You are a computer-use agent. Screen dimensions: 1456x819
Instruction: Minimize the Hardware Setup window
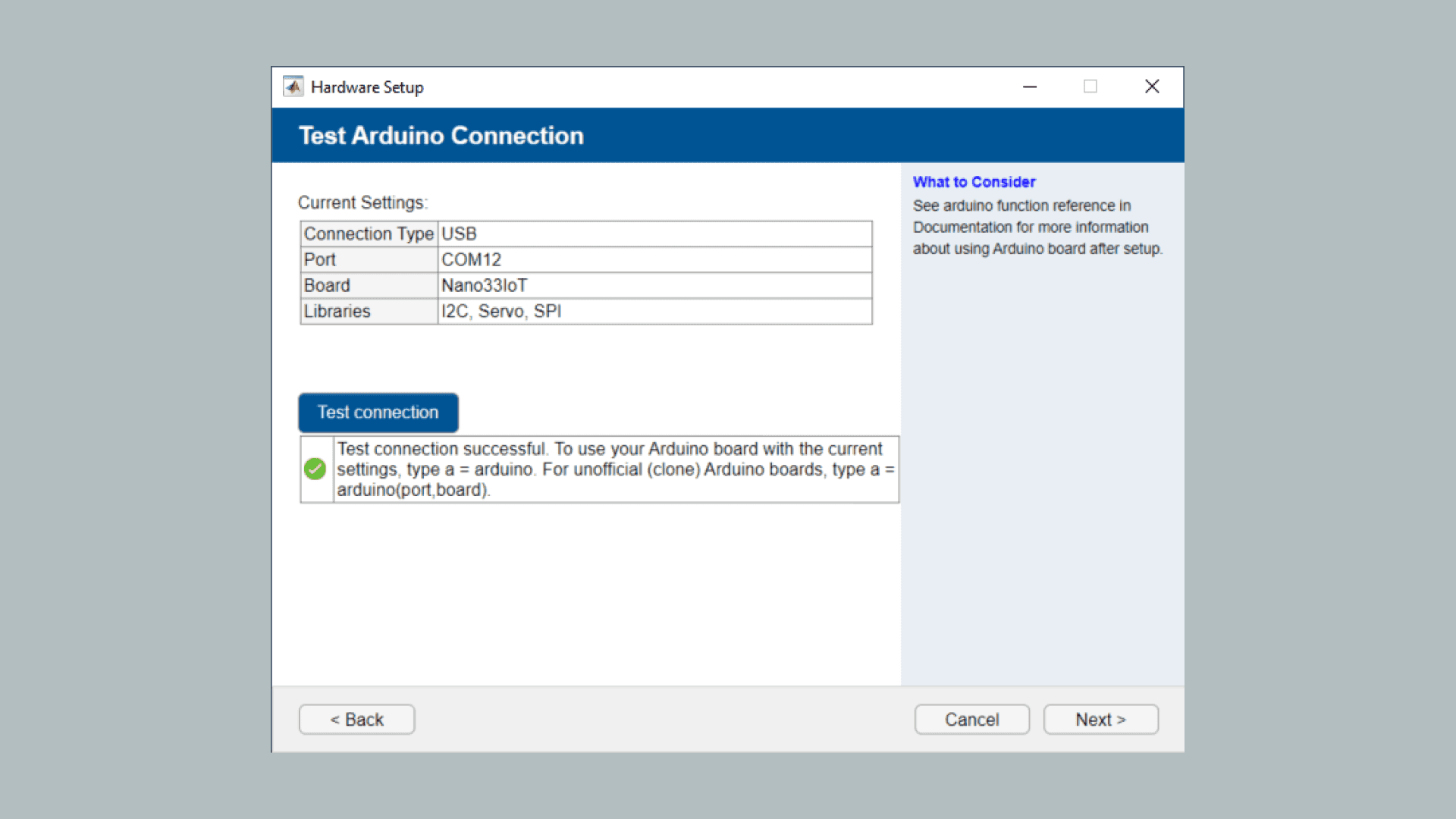(1029, 86)
